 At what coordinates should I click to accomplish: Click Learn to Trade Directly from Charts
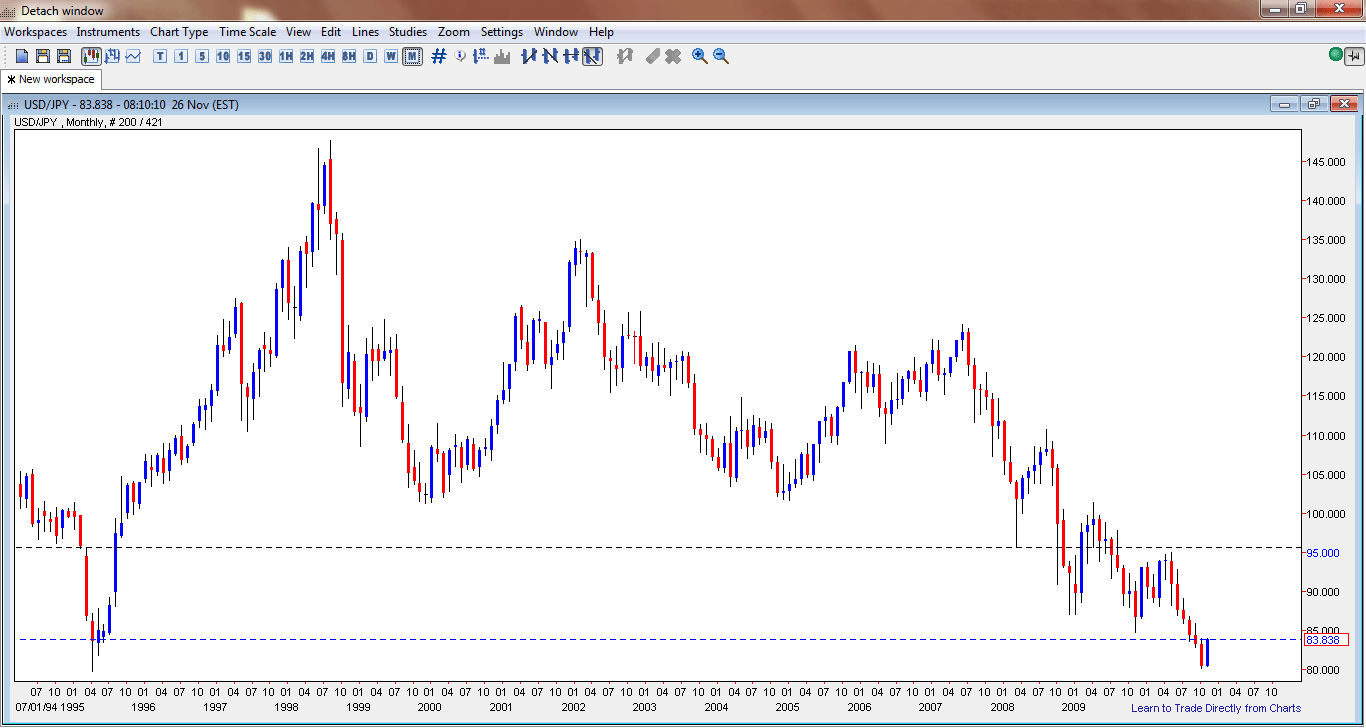(x=1216, y=708)
